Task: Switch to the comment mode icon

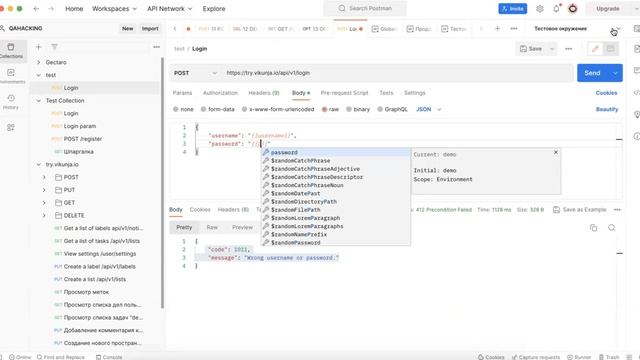Action: [610, 49]
